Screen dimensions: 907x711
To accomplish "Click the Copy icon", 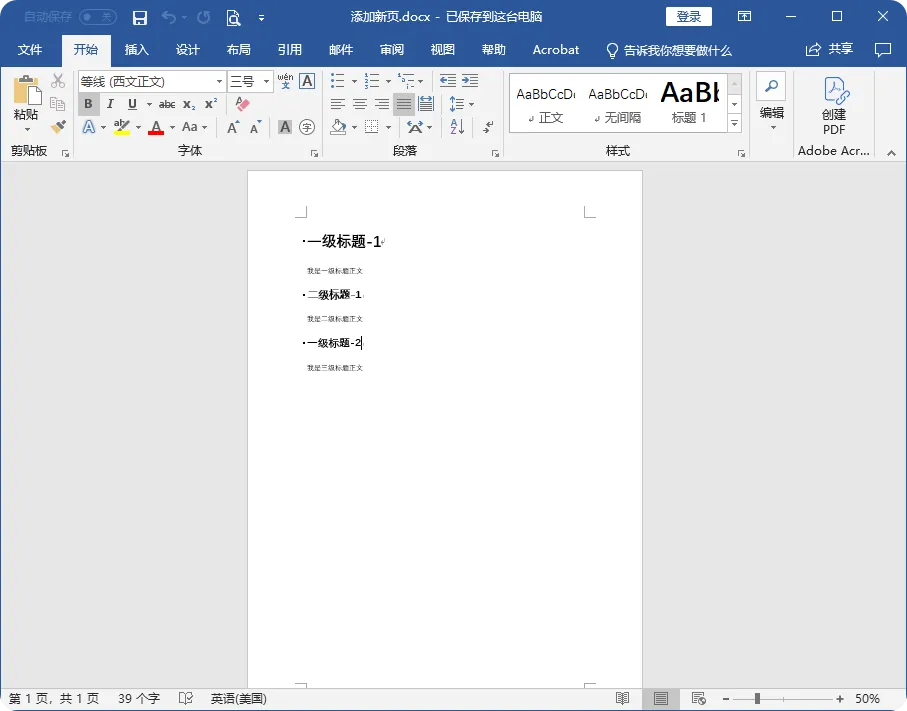I will 57,104.
